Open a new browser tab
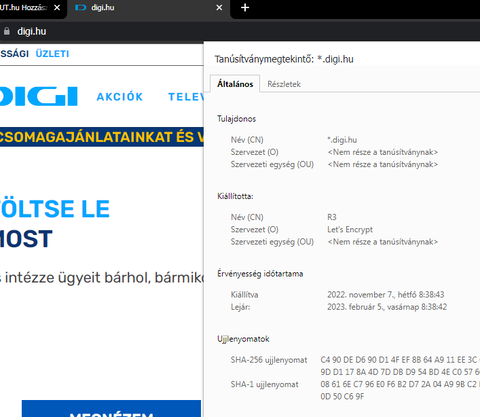Screen dimensions: 480x417 (x=245, y=7)
